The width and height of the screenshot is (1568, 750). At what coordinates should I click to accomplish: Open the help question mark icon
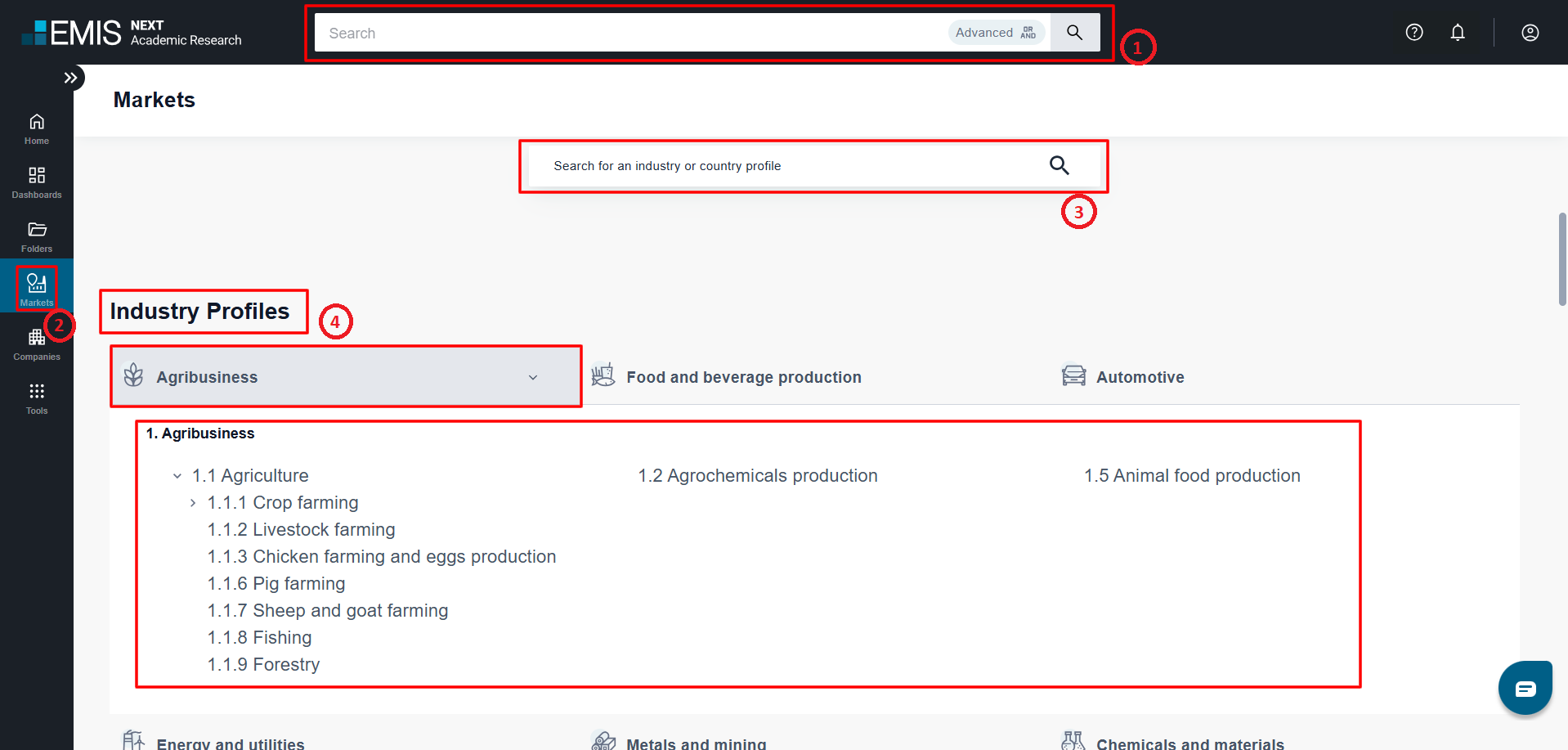tap(1414, 32)
